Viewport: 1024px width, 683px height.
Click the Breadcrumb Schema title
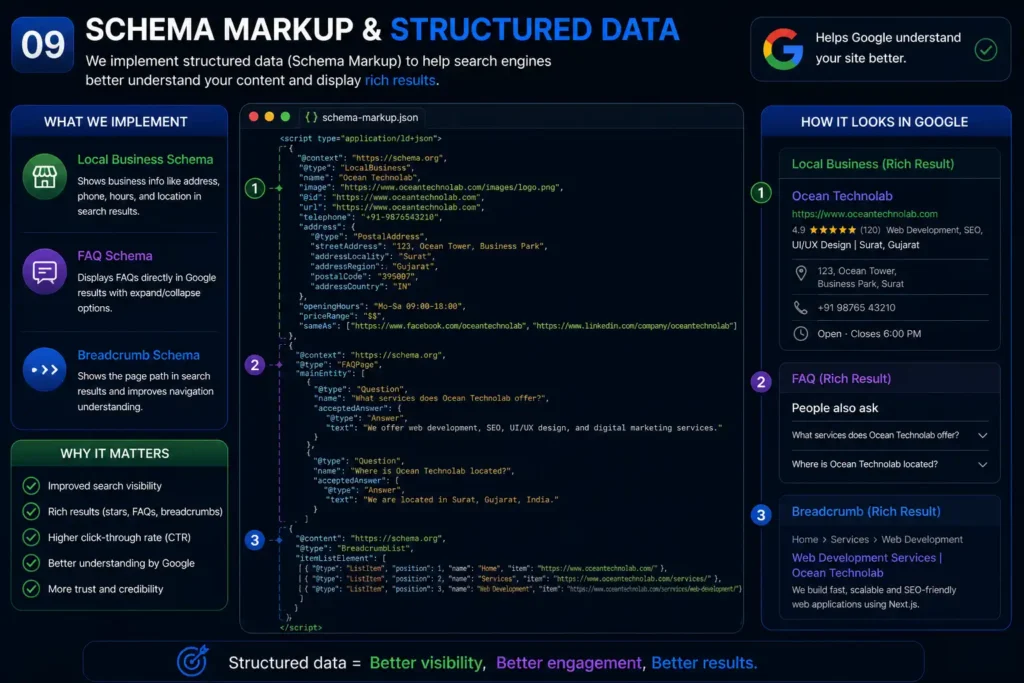point(138,355)
